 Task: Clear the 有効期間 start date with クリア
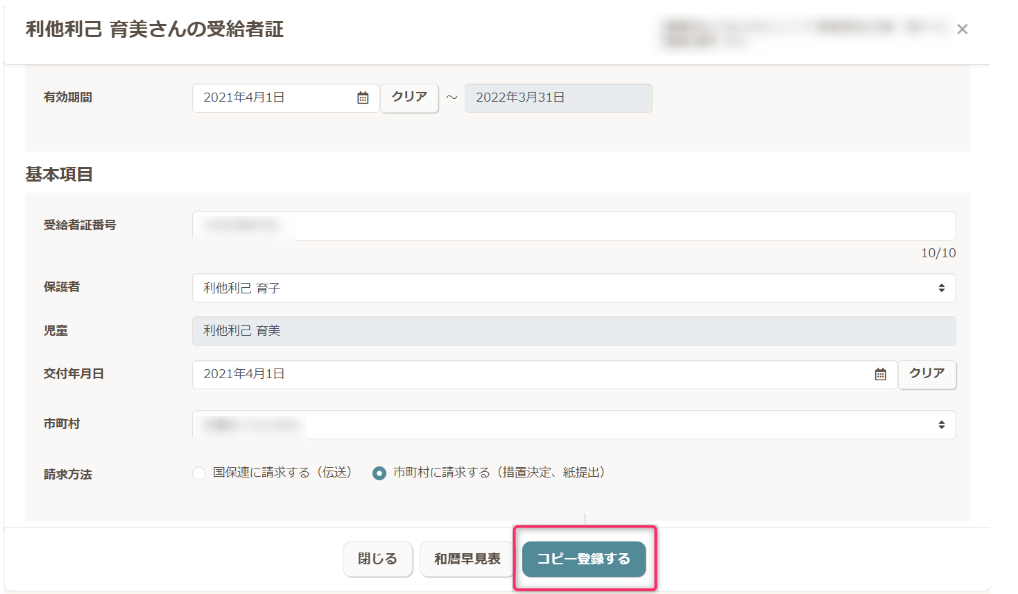[x=409, y=98]
